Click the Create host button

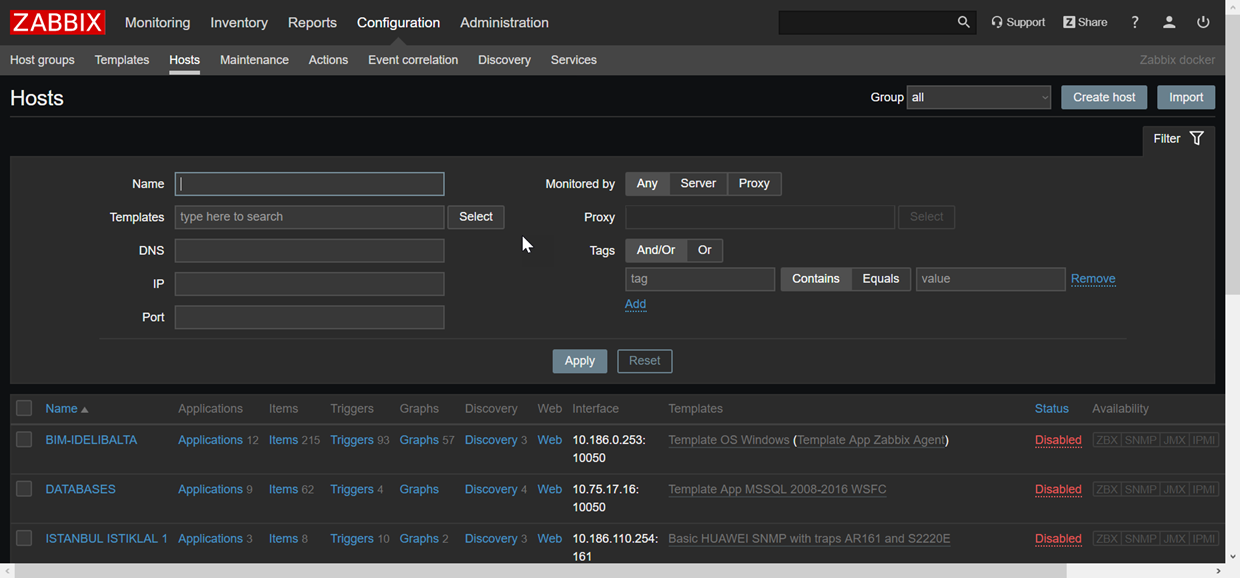[x=1104, y=97]
